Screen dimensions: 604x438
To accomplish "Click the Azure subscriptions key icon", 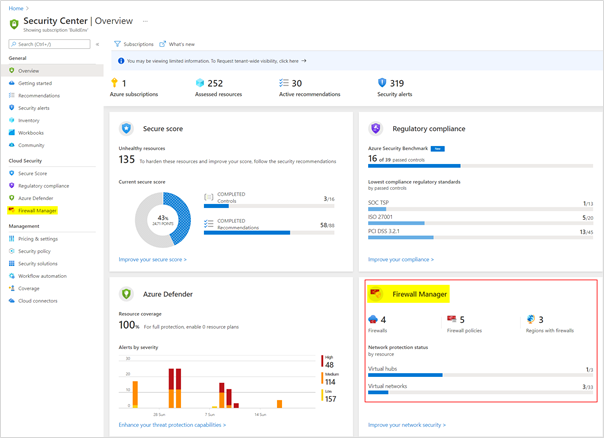I will pos(114,82).
